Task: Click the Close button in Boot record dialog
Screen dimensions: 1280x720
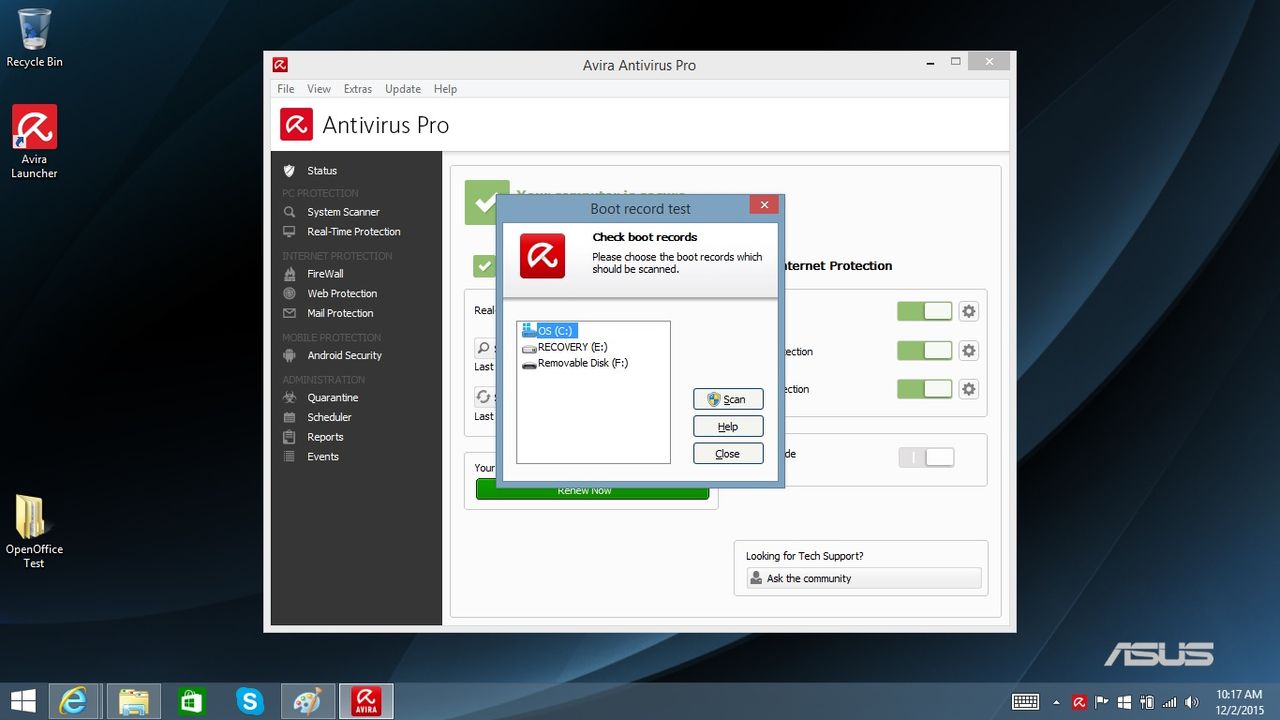Action: coord(728,453)
